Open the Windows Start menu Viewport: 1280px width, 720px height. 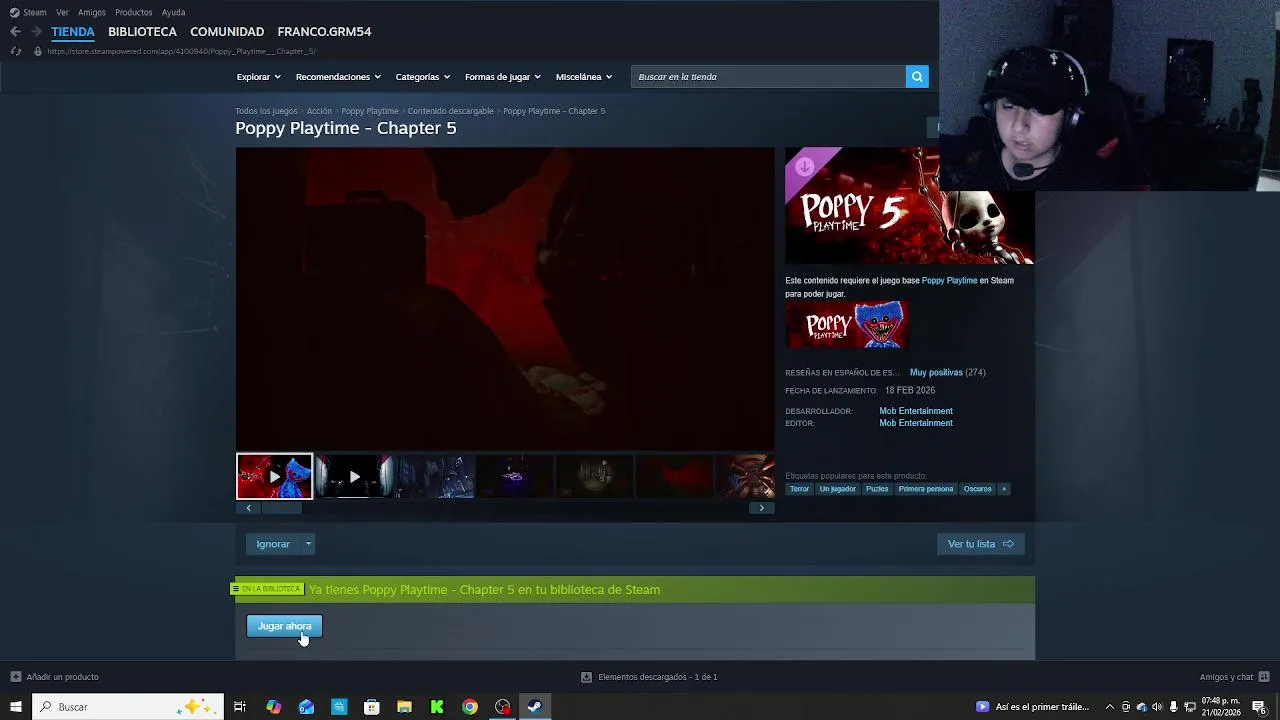[15, 707]
